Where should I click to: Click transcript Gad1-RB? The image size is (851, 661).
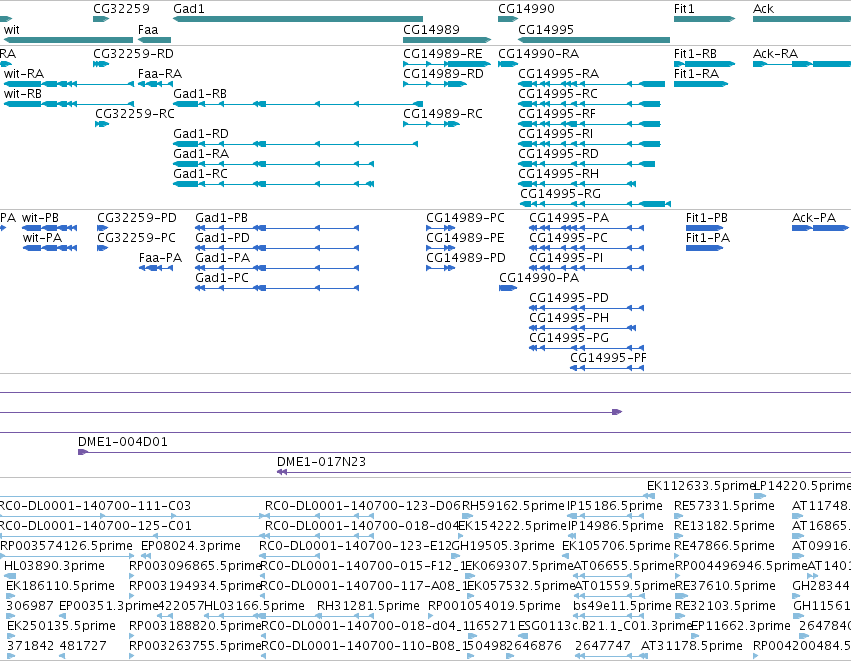coord(200,94)
